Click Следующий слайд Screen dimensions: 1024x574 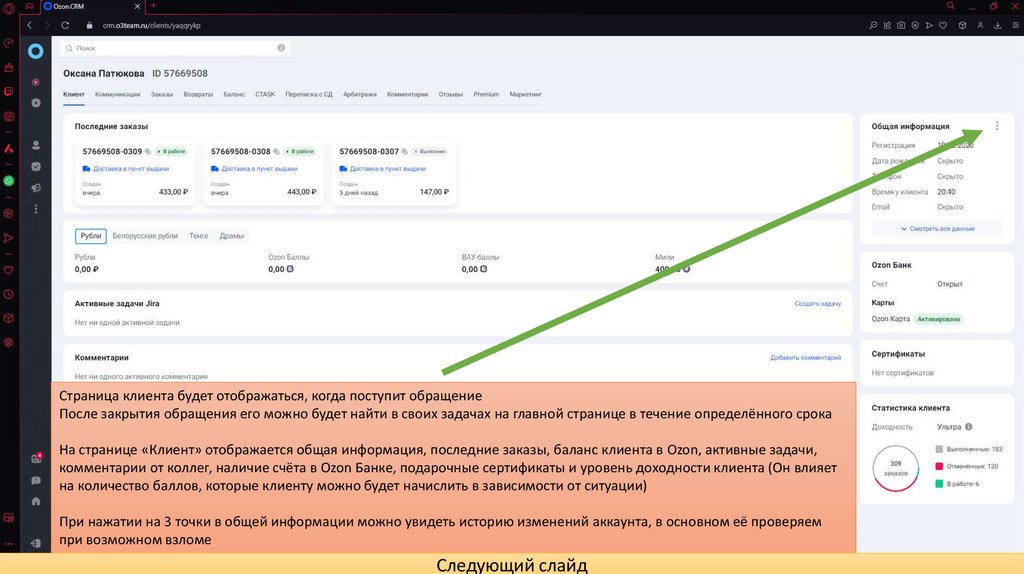tap(512, 564)
